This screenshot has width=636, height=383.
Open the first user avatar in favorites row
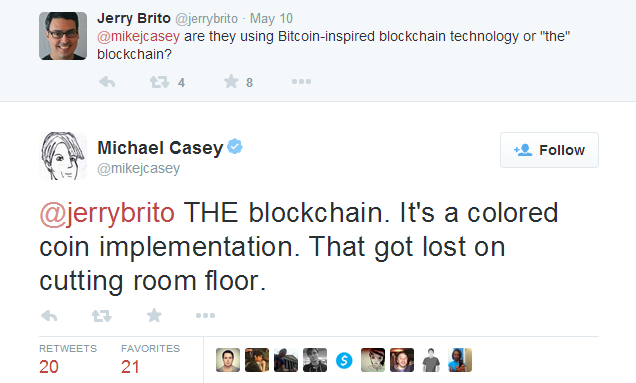(228, 360)
